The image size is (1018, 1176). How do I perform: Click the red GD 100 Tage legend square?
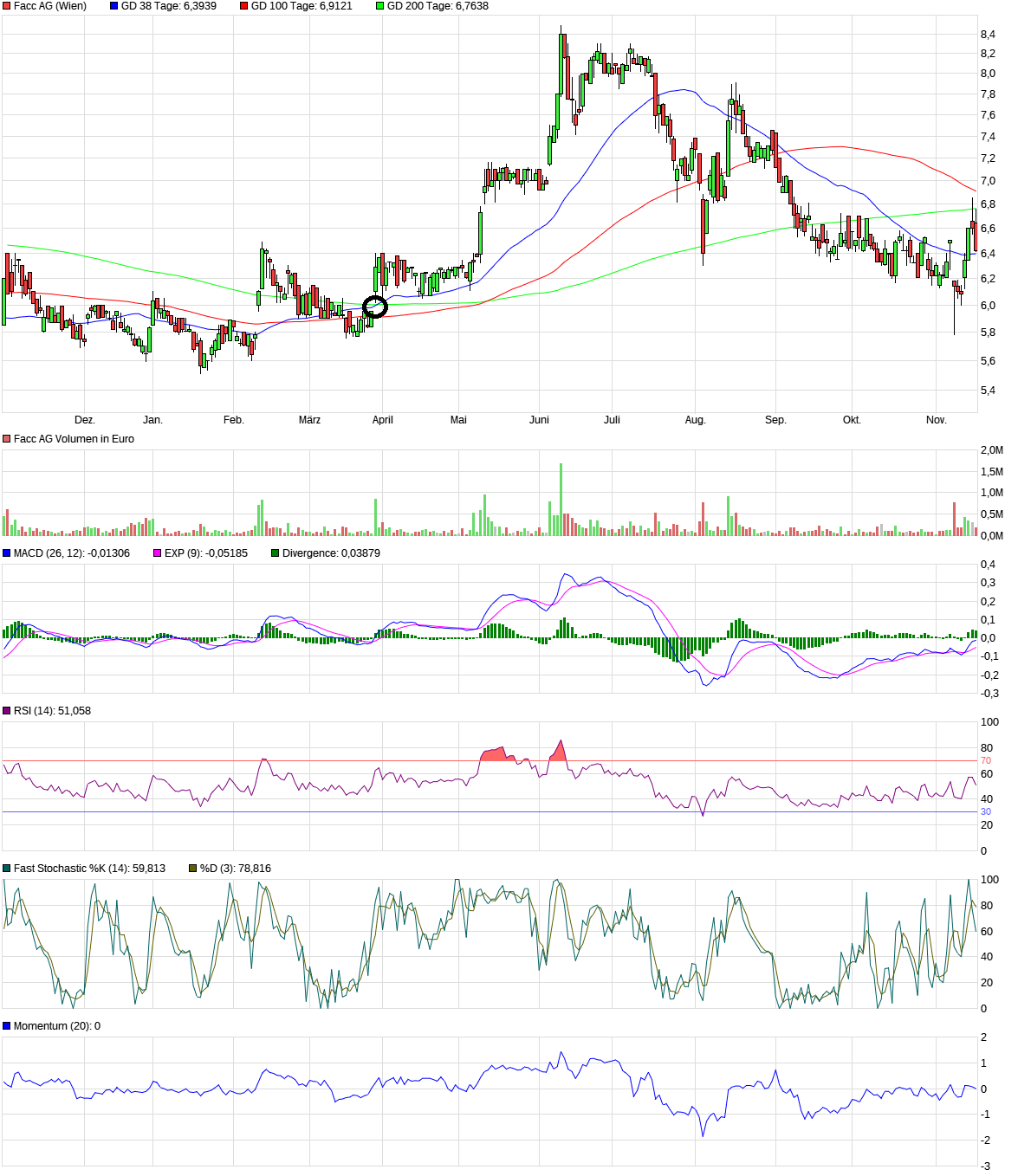pyautogui.click(x=244, y=6)
